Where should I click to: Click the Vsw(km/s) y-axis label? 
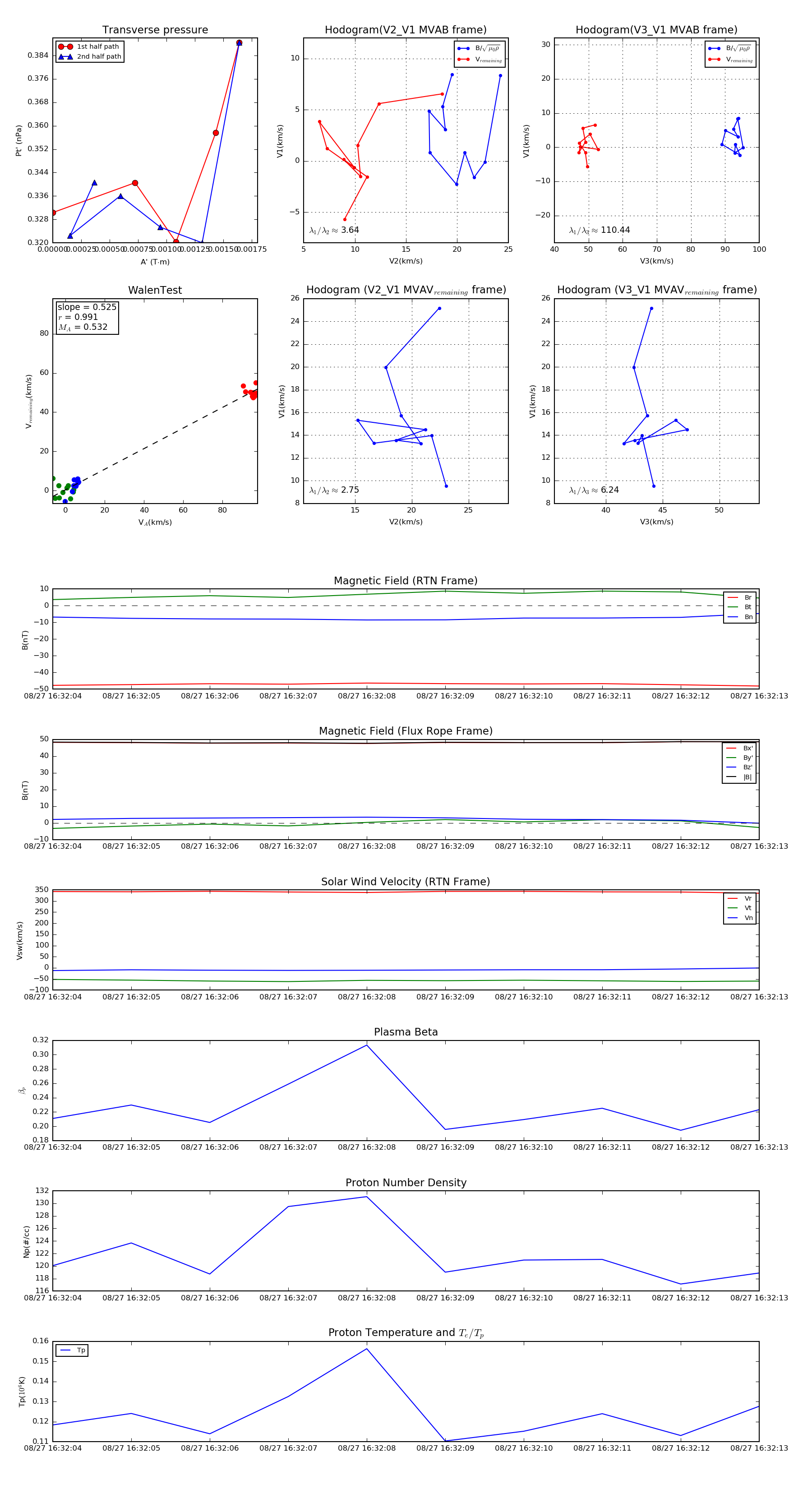(x=20, y=940)
